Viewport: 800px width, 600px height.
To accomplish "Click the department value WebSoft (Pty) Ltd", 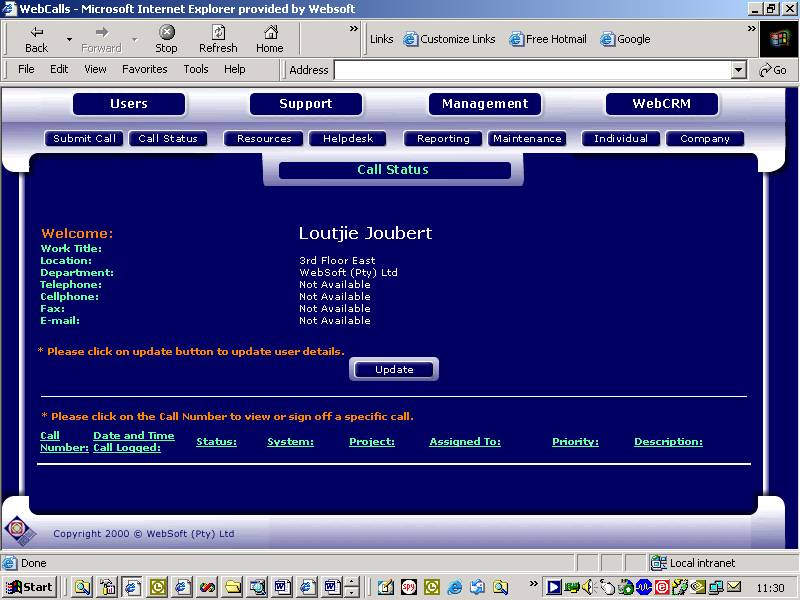I will [348, 273].
